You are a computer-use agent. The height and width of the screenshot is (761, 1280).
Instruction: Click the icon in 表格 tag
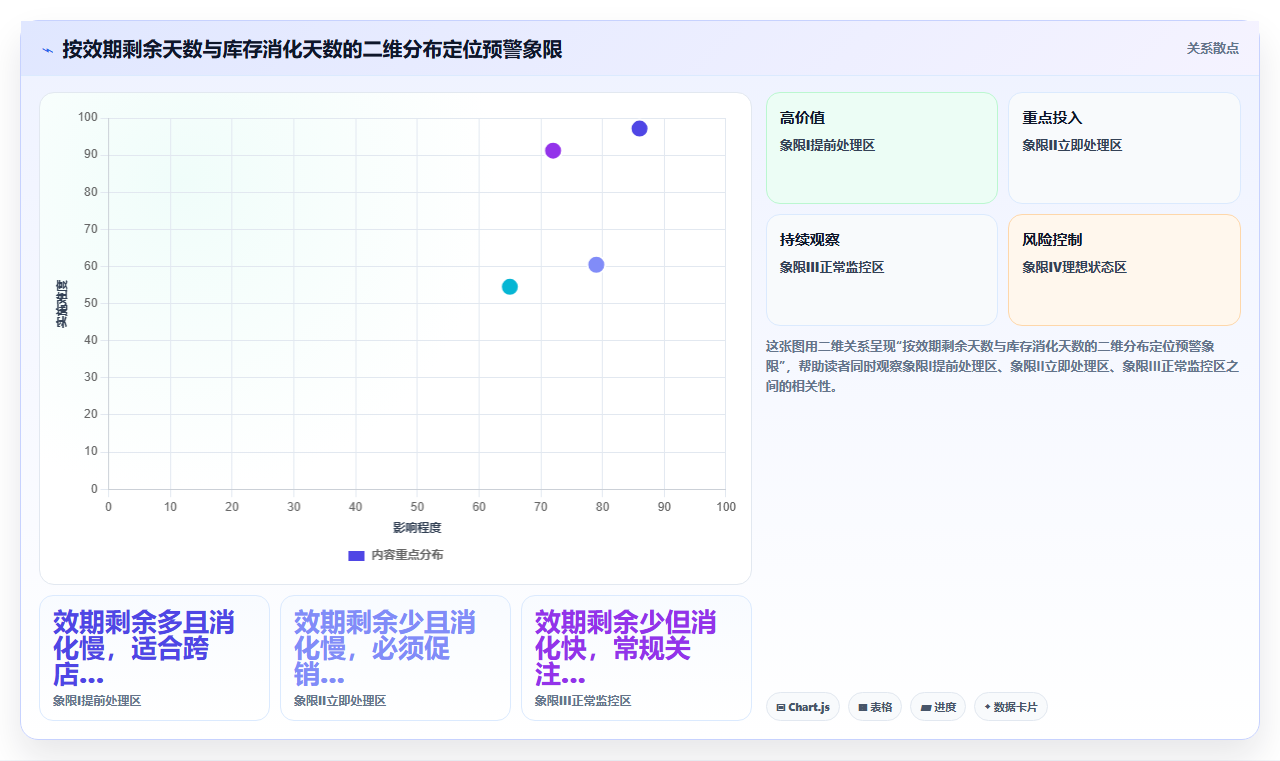(862, 708)
